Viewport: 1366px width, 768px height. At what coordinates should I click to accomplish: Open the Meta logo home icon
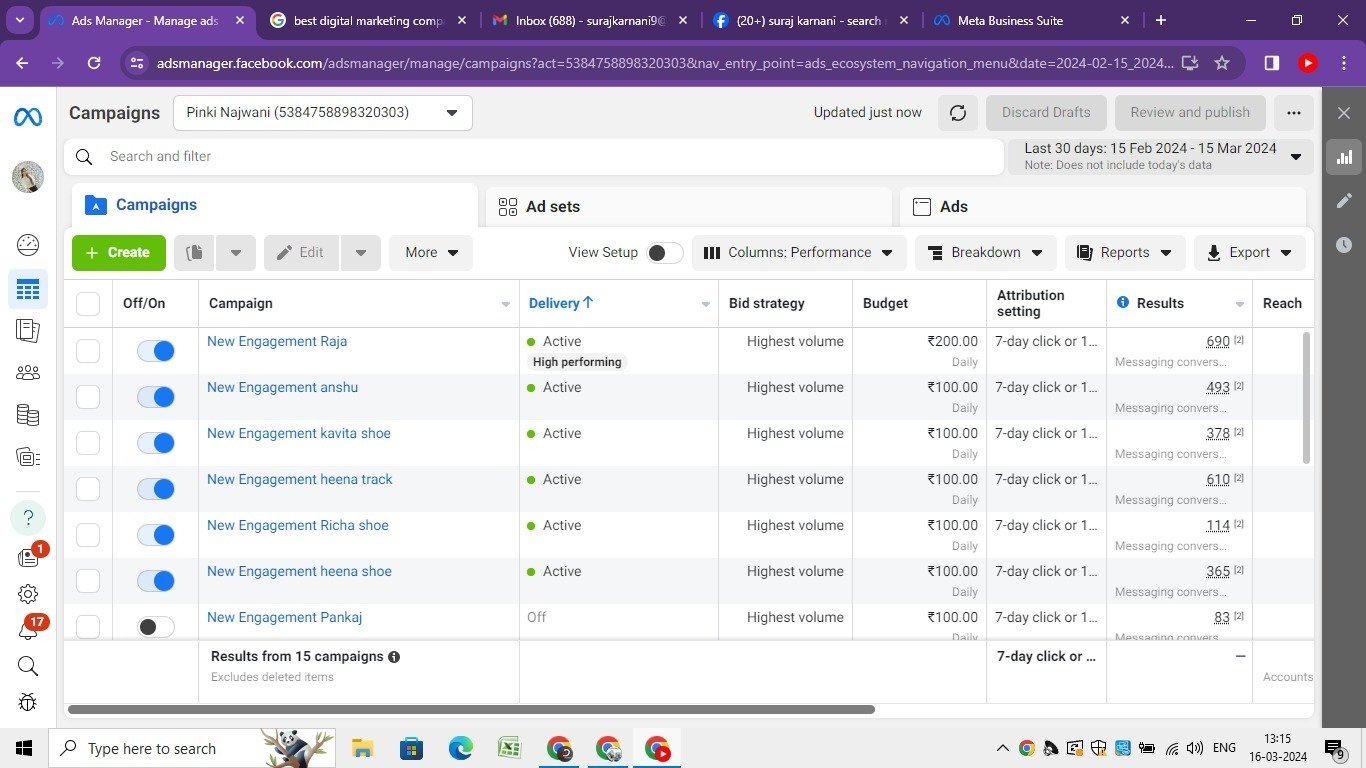pos(28,117)
